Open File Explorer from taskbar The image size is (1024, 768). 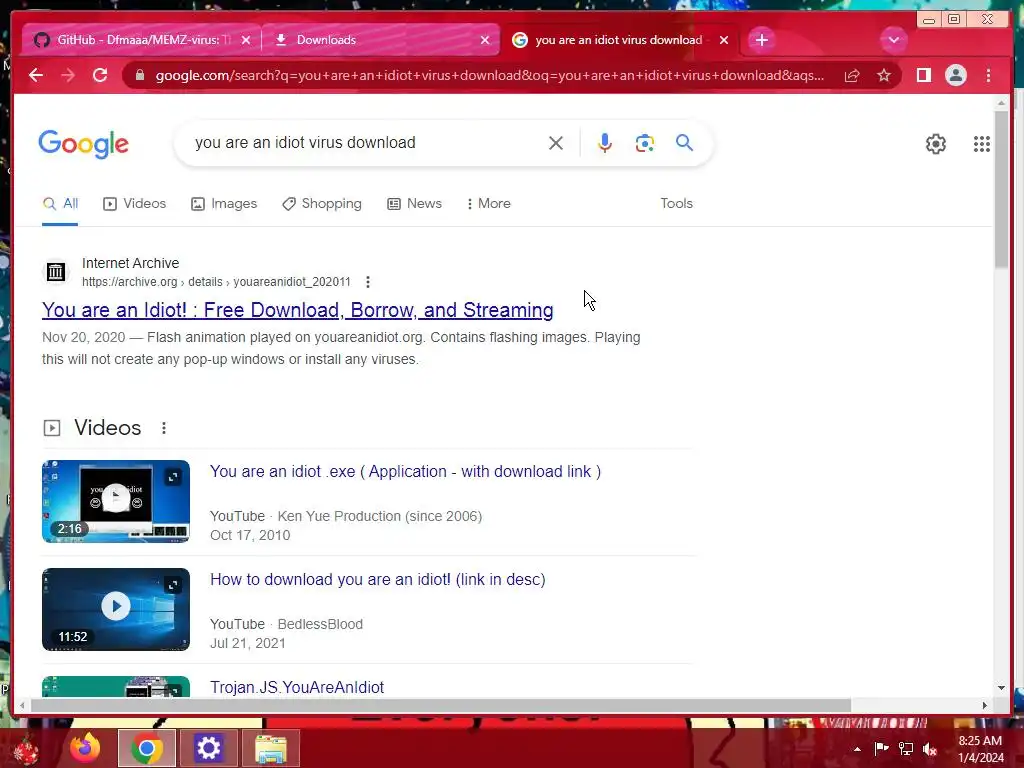pyautogui.click(x=270, y=748)
